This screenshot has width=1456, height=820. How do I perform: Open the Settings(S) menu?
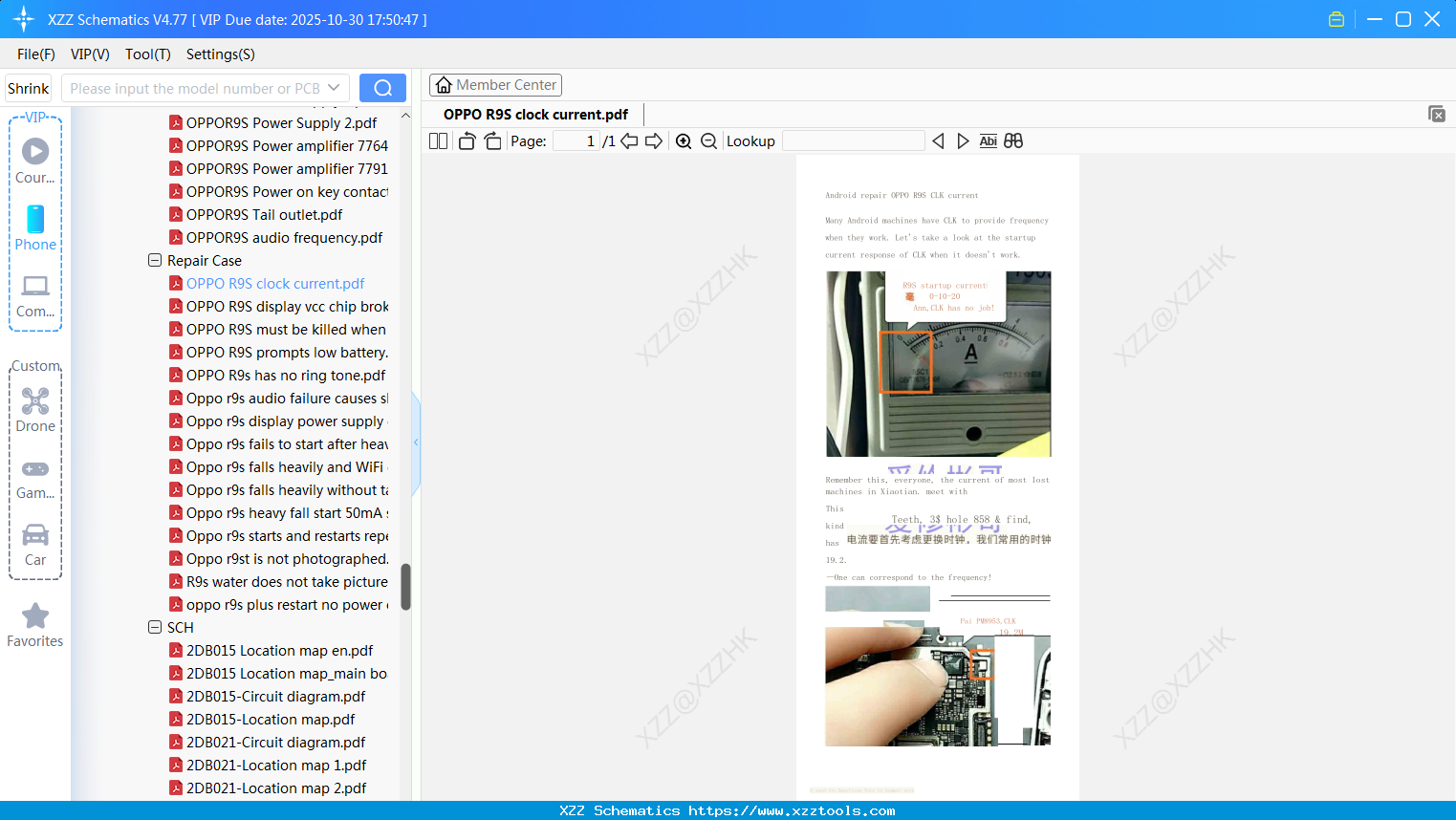[221, 54]
